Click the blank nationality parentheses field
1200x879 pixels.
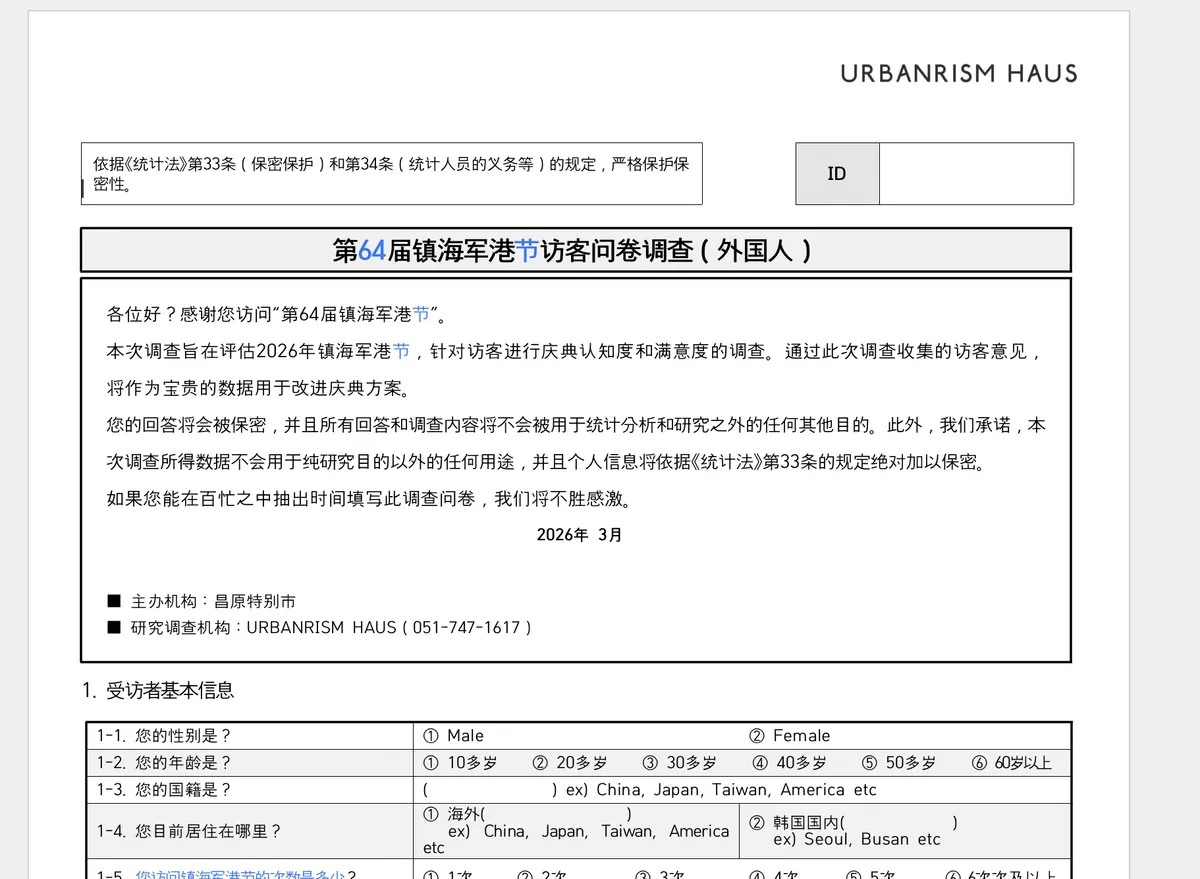[x=490, y=789]
